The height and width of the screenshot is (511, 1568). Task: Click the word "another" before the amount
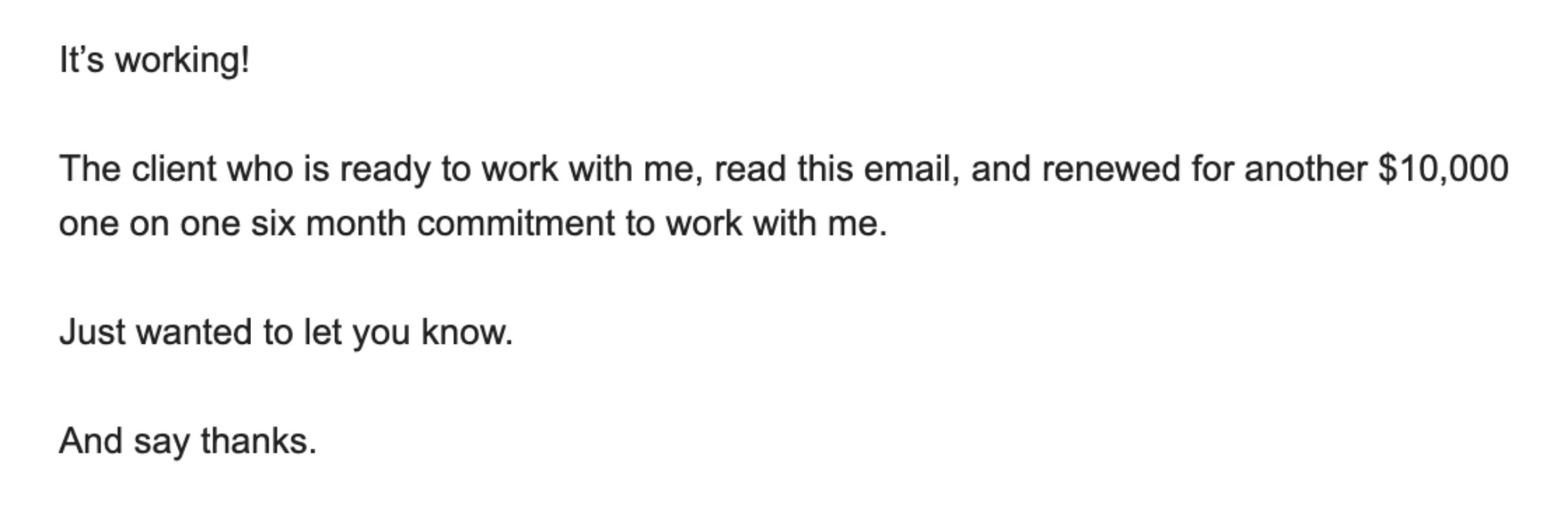pos(1305,170)
